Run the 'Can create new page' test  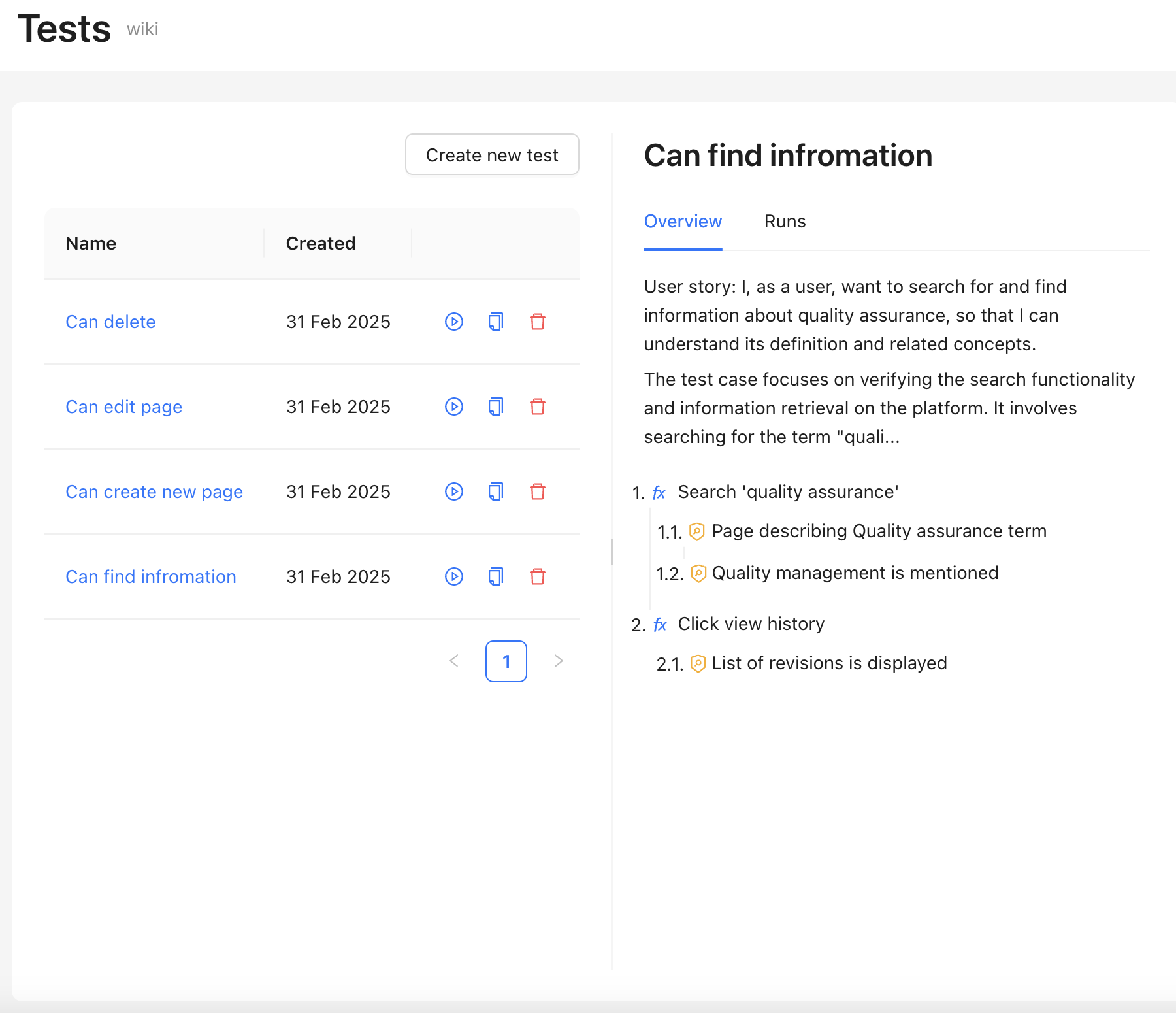click(454, 491)
